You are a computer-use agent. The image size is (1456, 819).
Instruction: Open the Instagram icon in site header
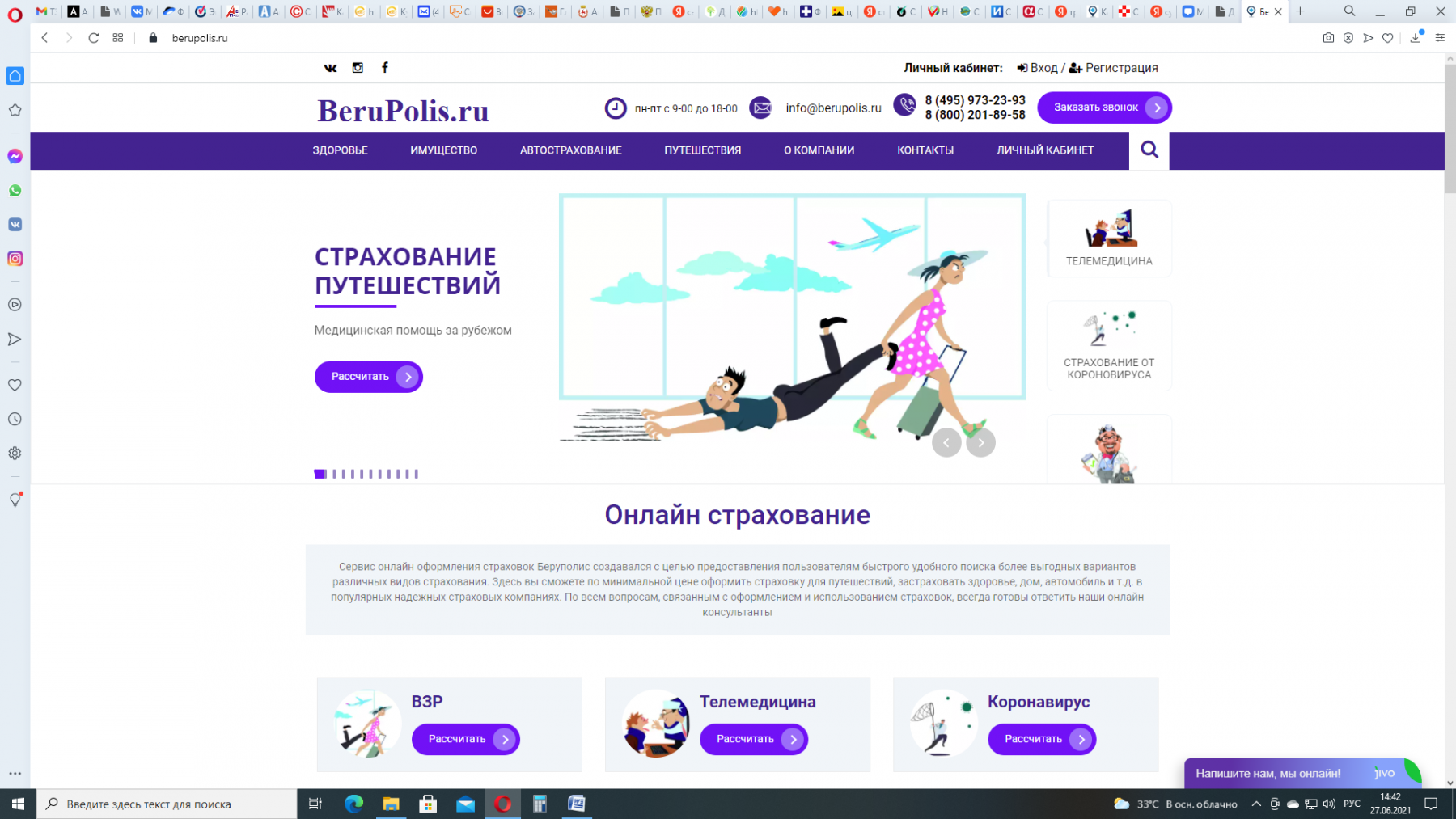coord(358,68)
